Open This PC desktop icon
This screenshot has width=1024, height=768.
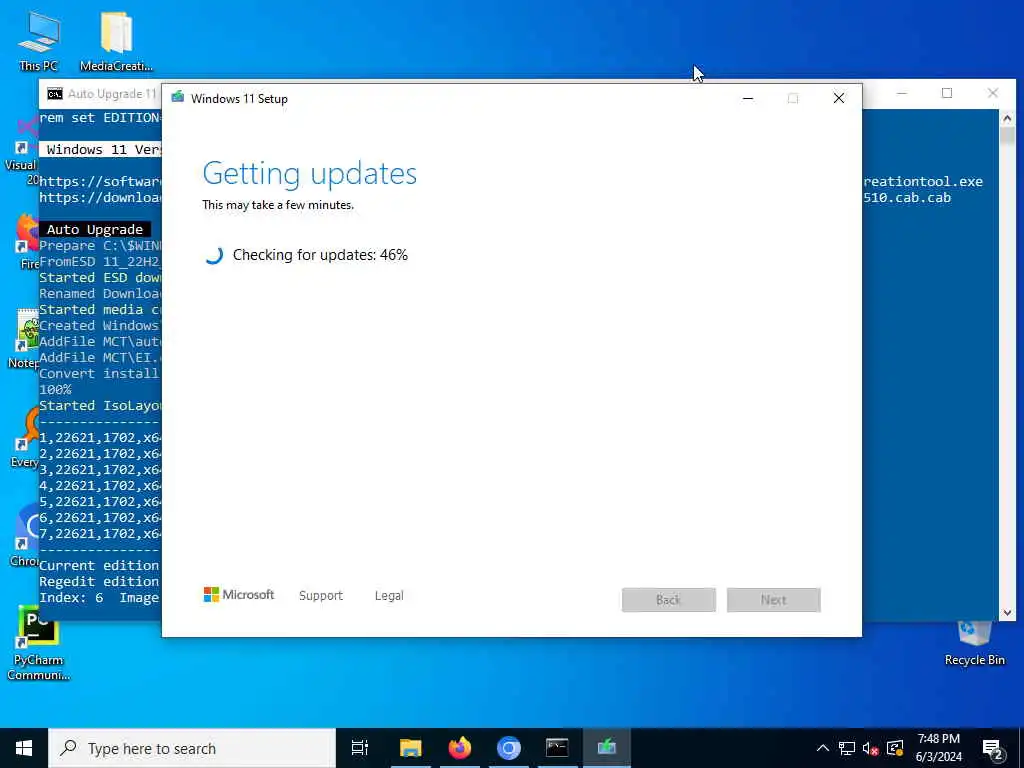(x=39, y=40)
